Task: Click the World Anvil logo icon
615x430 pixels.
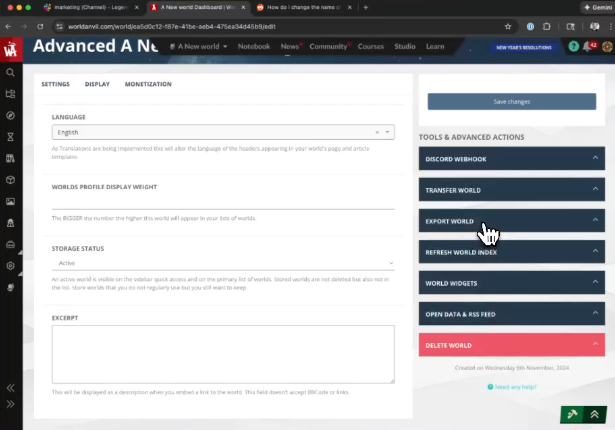Action: coord(11,49)
